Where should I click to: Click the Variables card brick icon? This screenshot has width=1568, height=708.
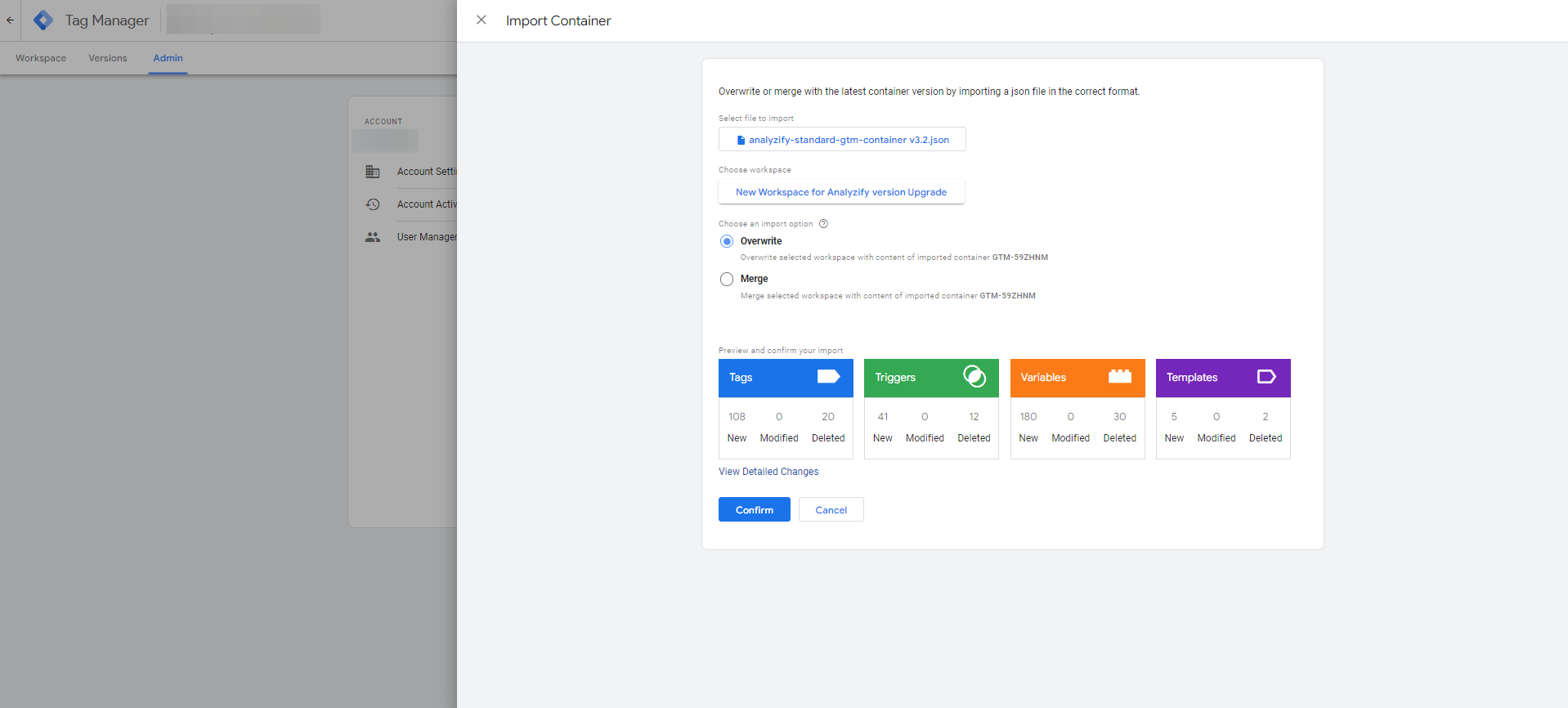(x=1120, y=376)
